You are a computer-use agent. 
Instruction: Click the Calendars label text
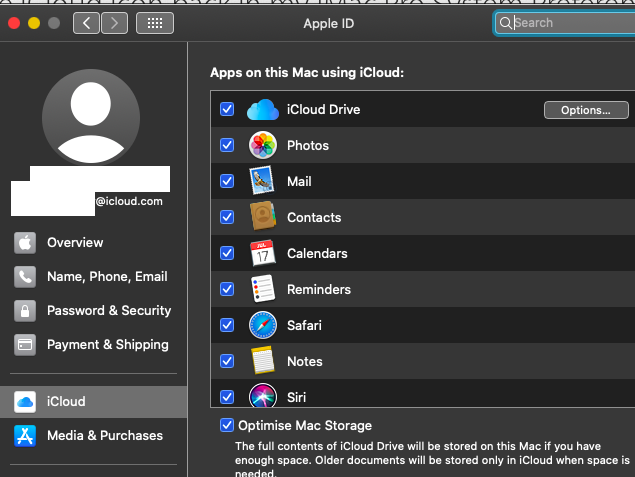point(317,253)
